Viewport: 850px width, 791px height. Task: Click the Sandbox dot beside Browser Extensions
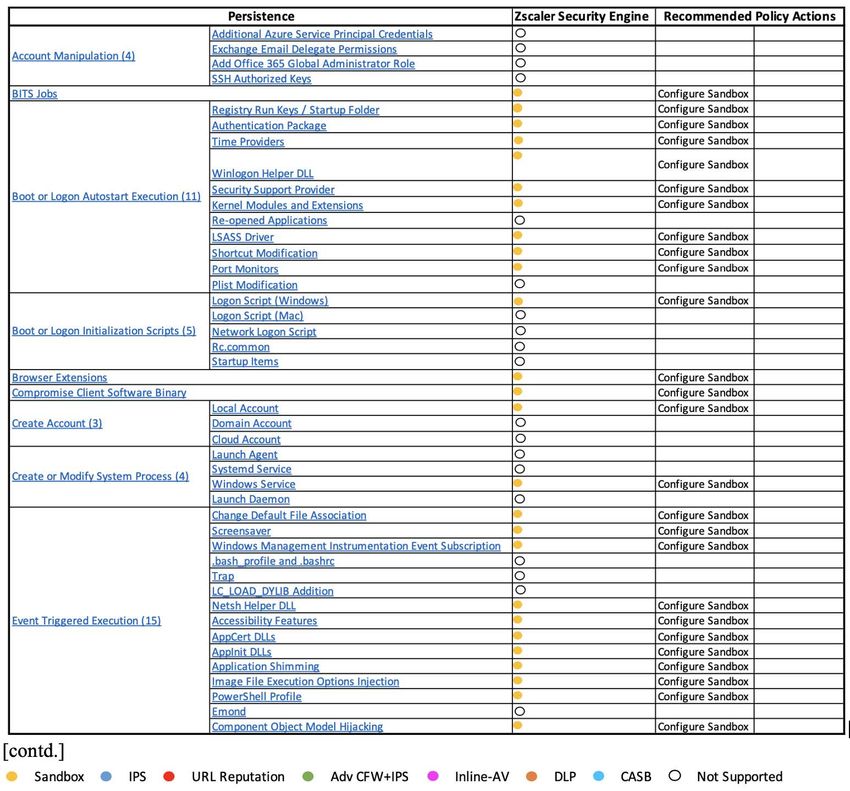[x=518, y=376]
